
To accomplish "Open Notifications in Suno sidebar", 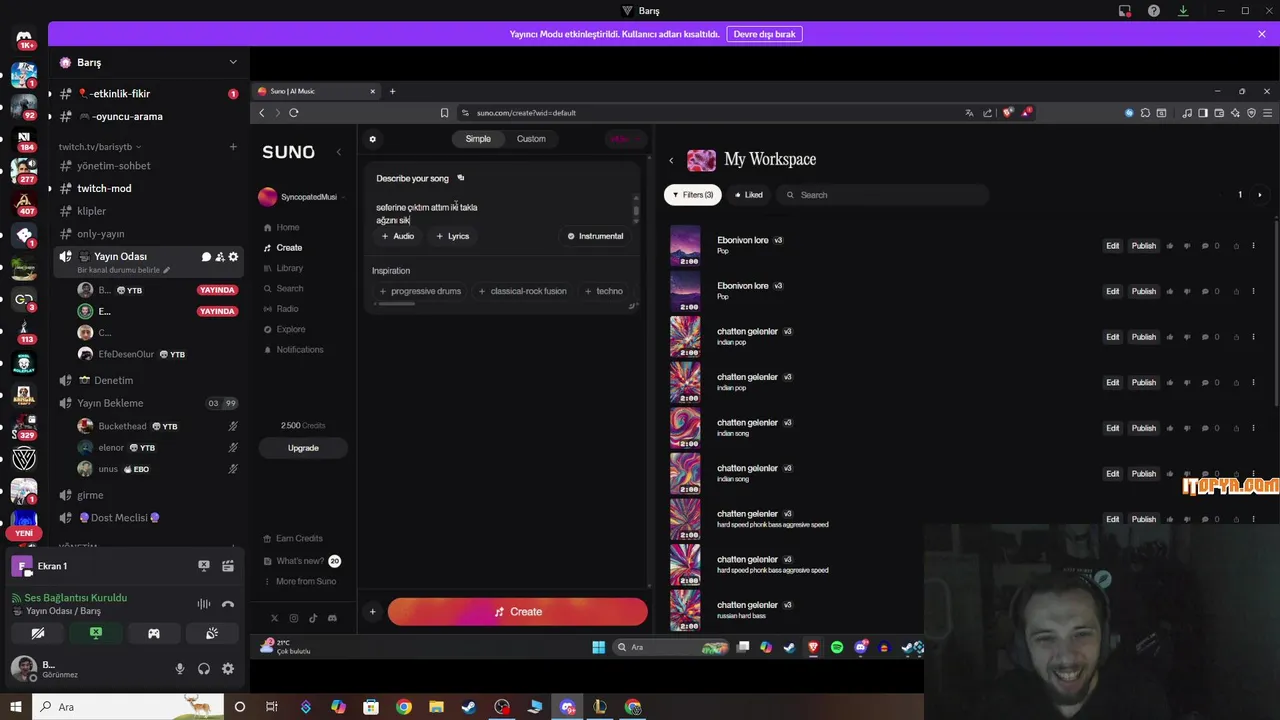I will (299, 350).
